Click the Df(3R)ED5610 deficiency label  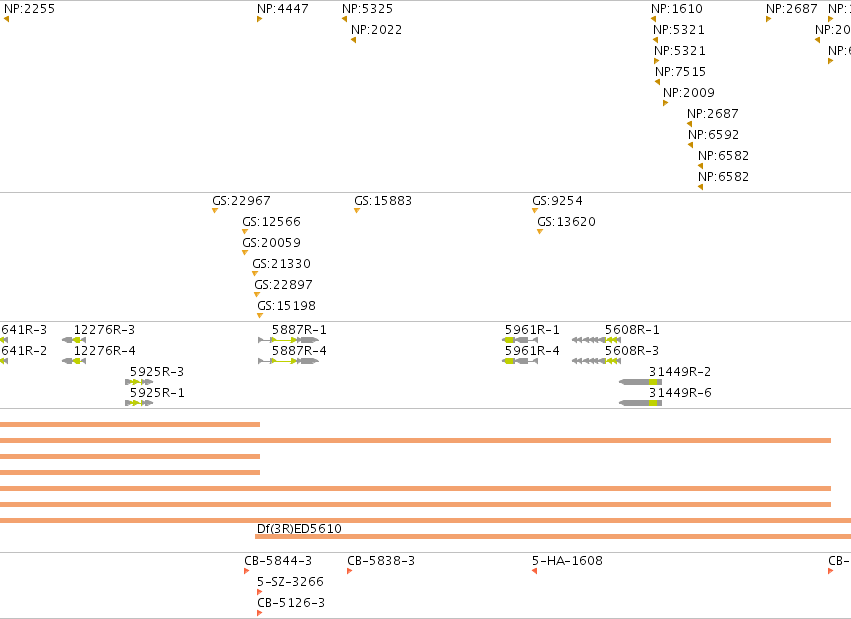(299, 528)
